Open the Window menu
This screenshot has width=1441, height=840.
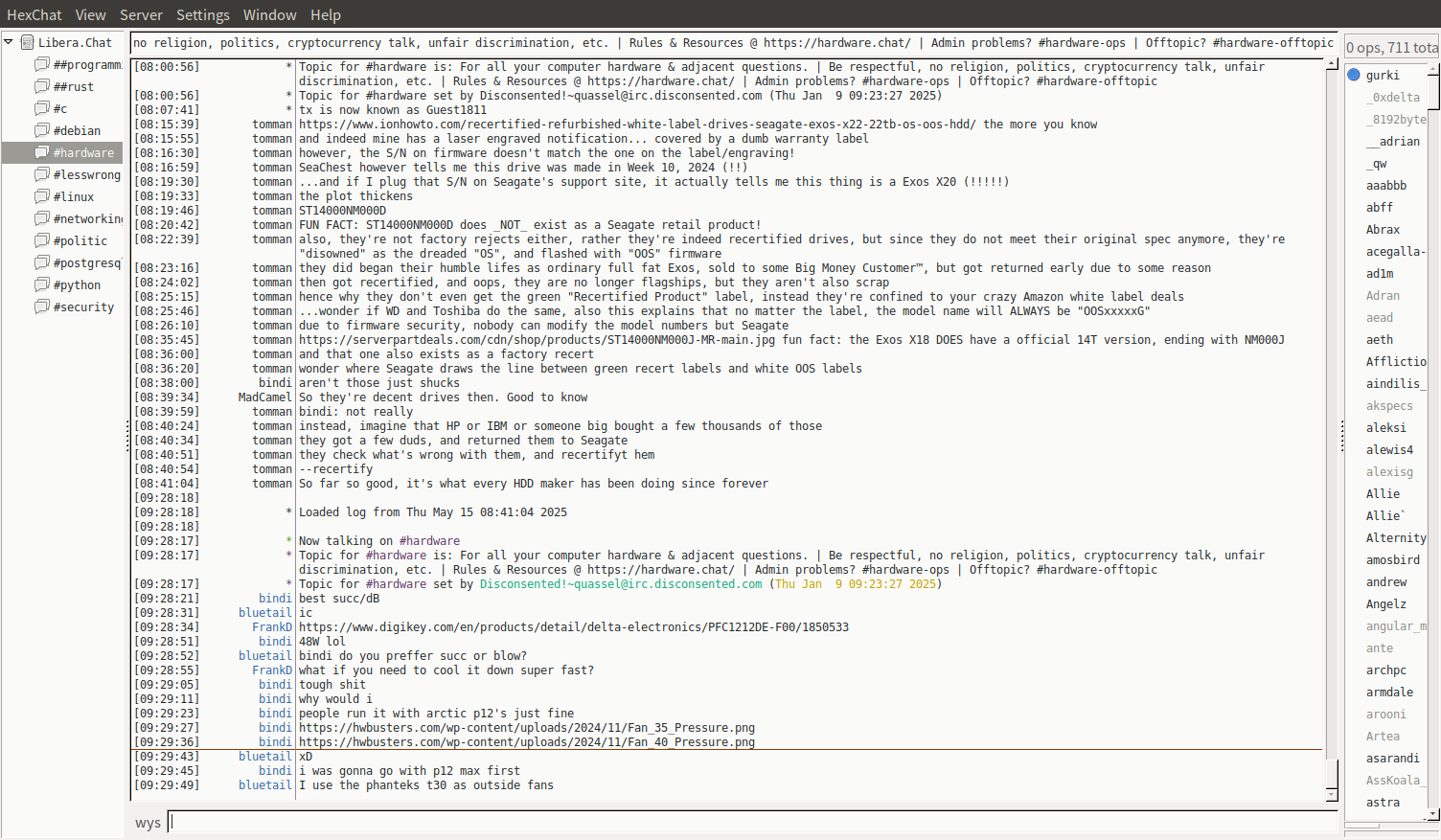tap(270, 14)
